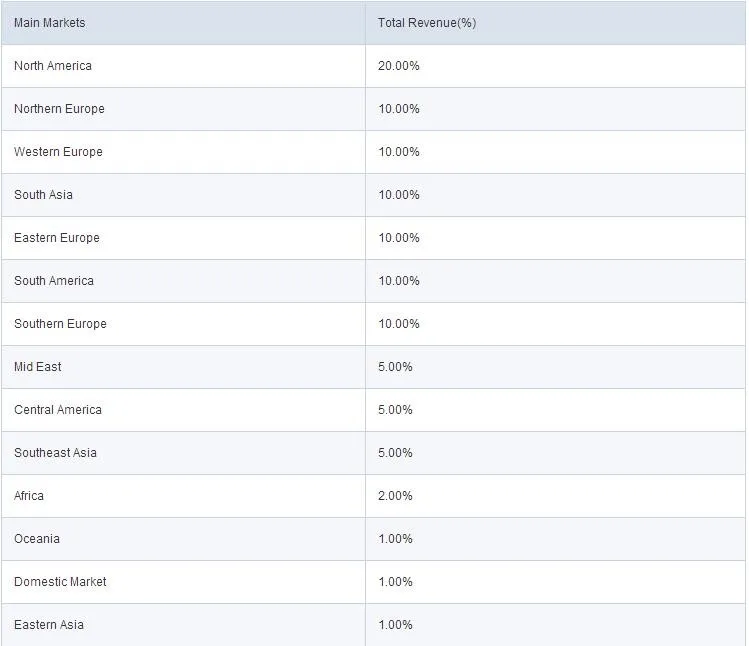The height and width of the screenshot is (646, 749).
Task: Click the Total Revenue(%) column header
Action: [x=427, y=23]
